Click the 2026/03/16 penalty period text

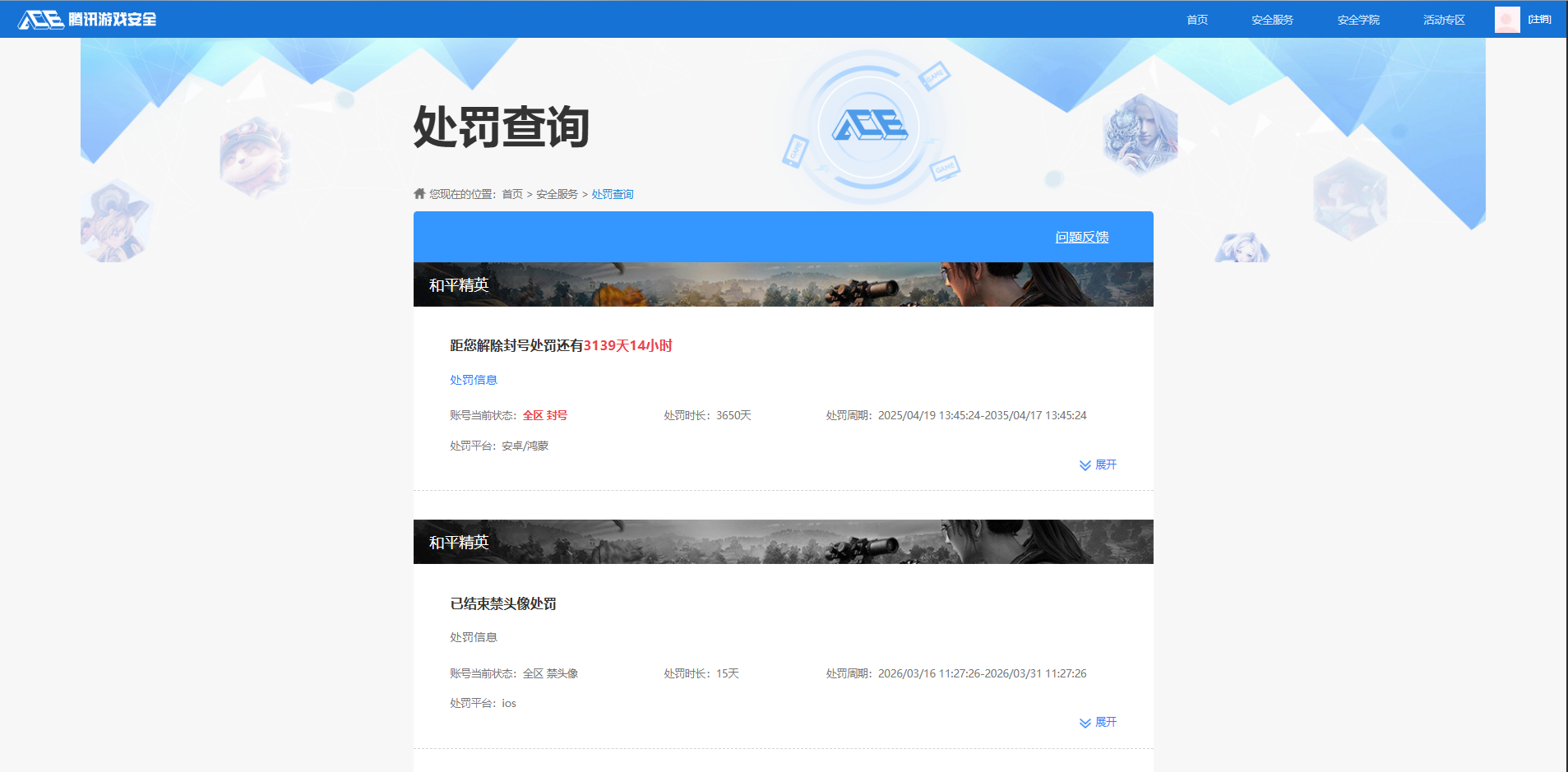click(956, 673)
